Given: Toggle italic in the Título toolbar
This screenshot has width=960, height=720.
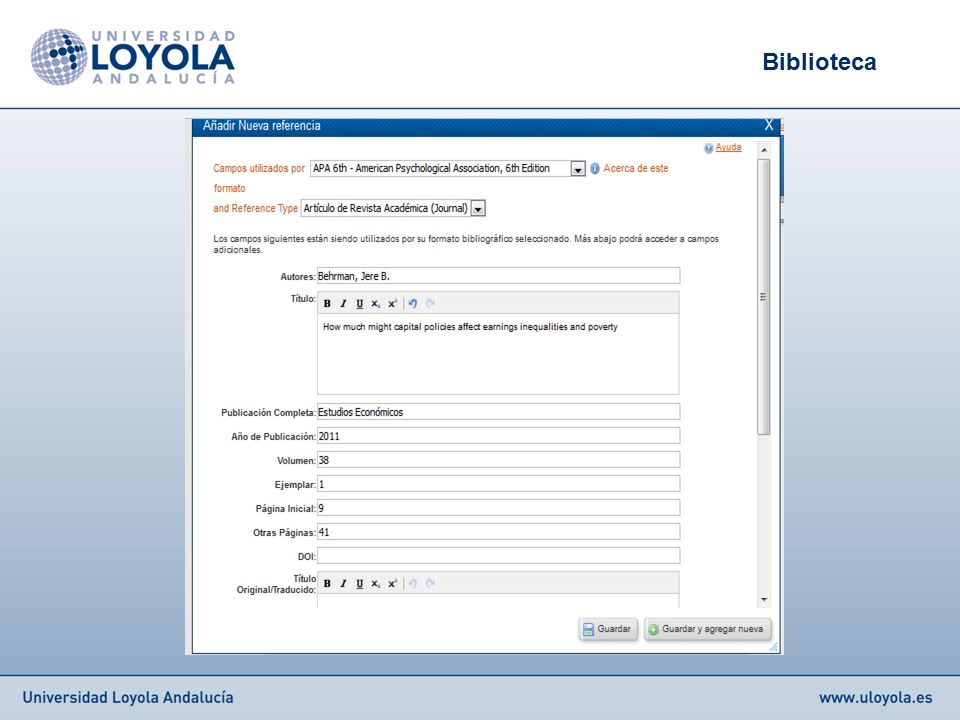Looking at the screenshot, I should tap(343, 304).
